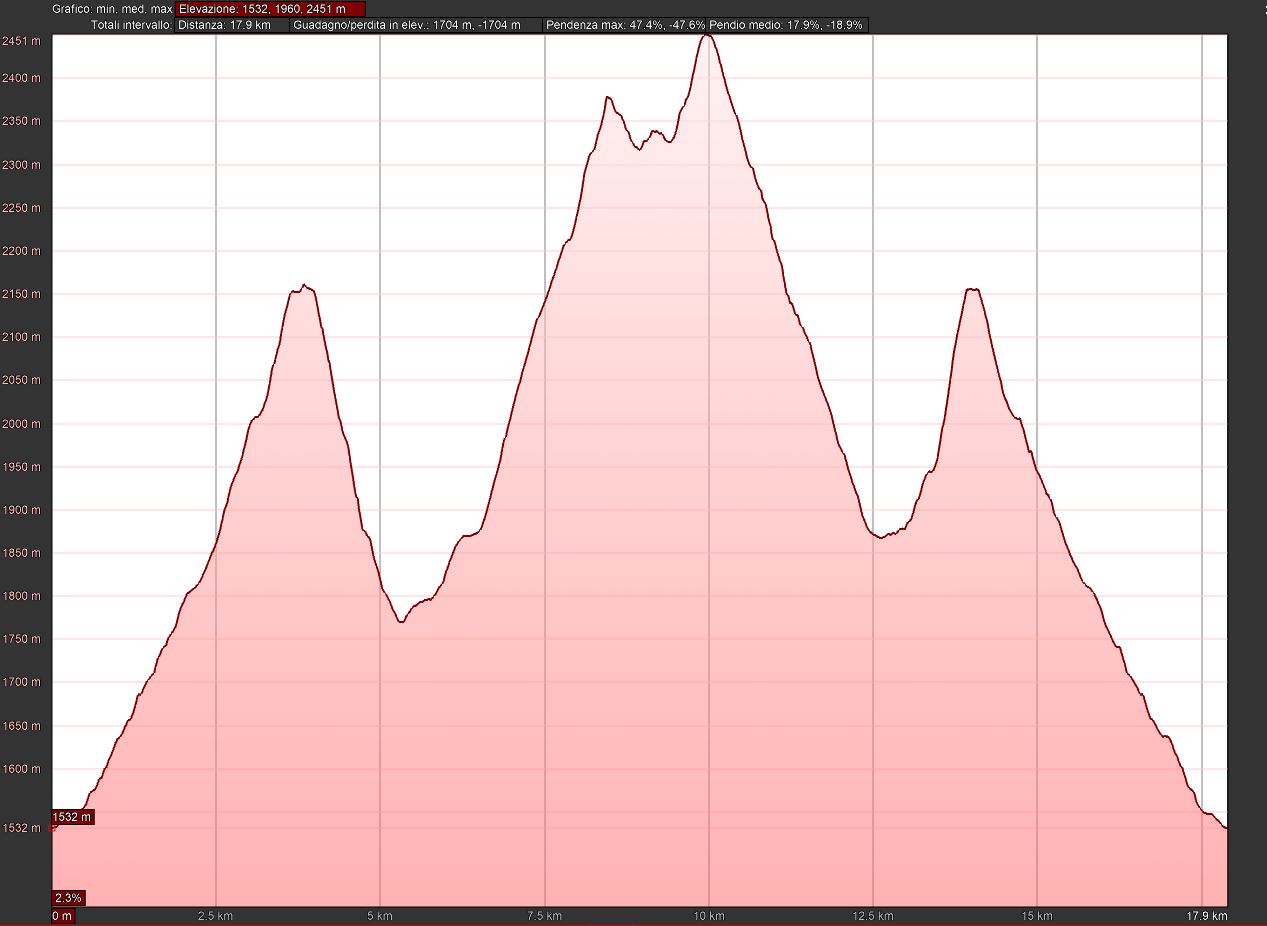
Task: Click the Totali intervallo label
Action: point(131,25)
